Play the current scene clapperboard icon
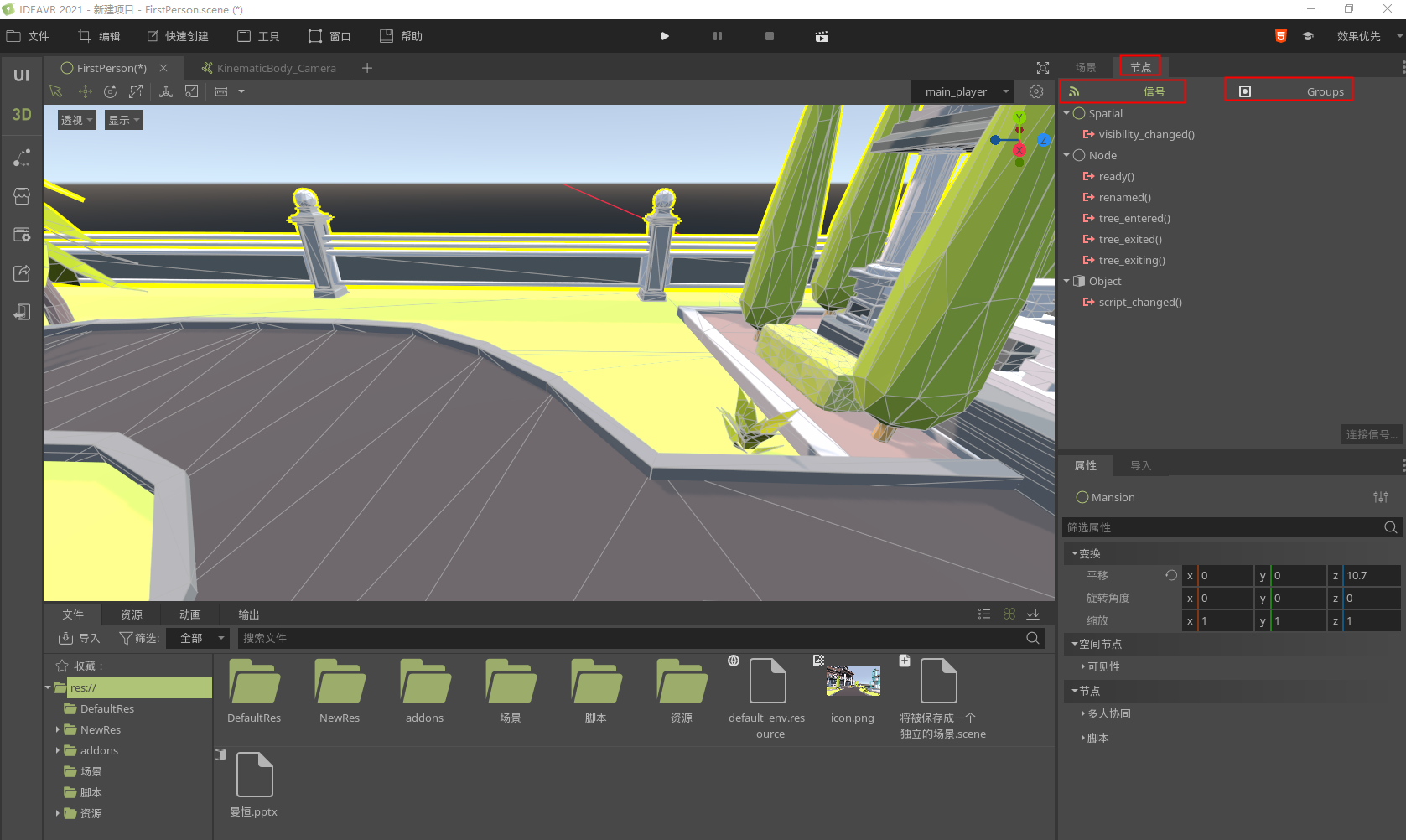The height and width of the screenshot is (840, 1406). (822, 36)
